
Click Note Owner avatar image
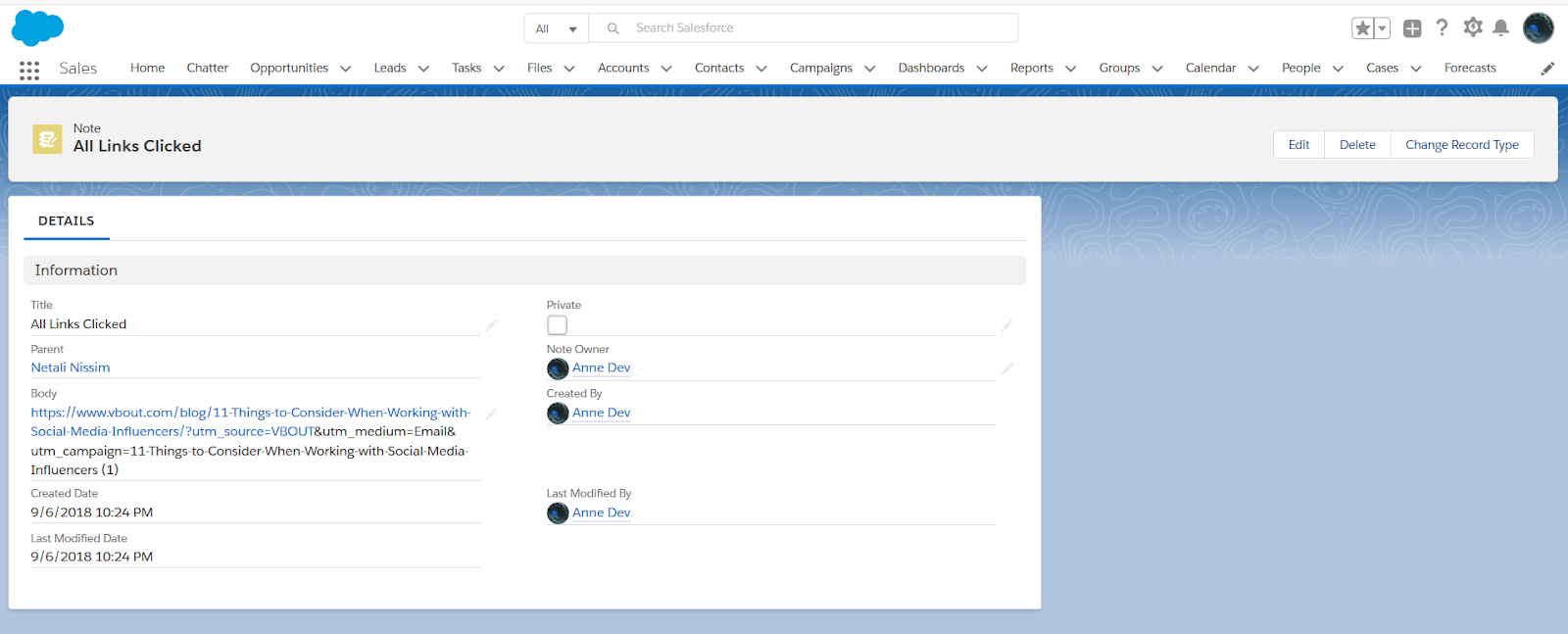pyautogui.click(x=558, y=368)
